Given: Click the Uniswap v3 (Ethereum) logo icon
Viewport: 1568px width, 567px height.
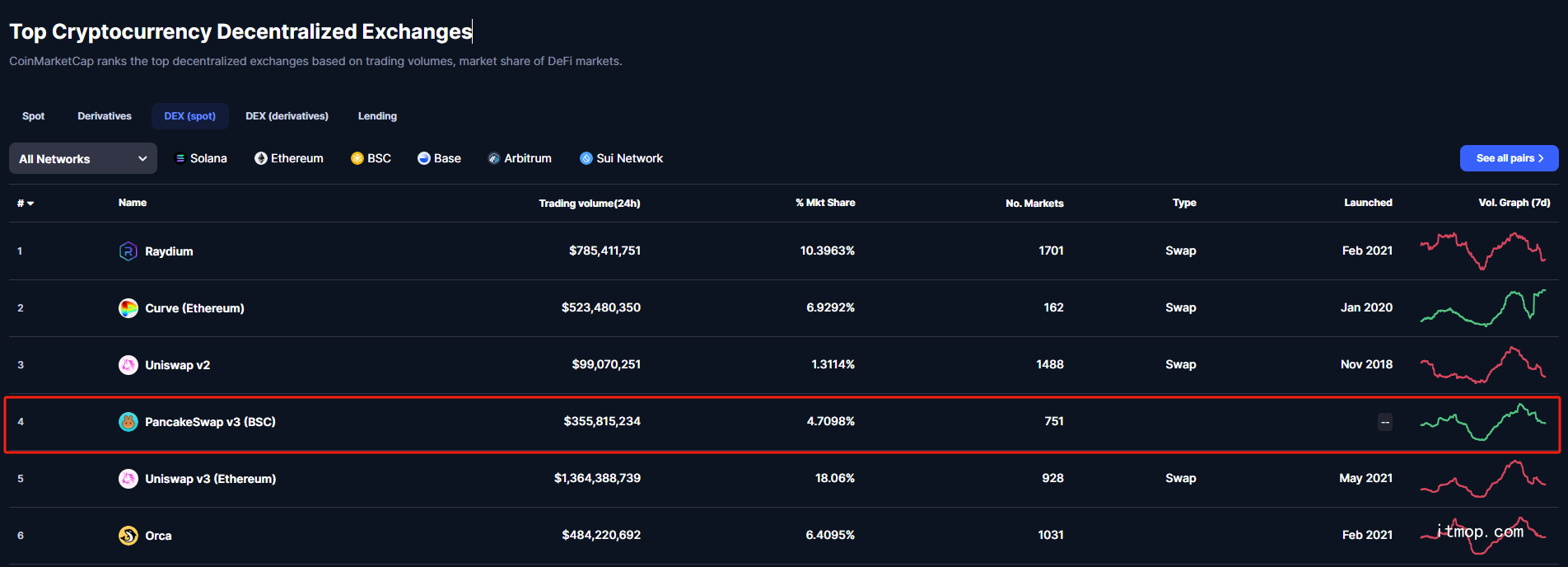Looking at the screenshot, I should 128,479.
